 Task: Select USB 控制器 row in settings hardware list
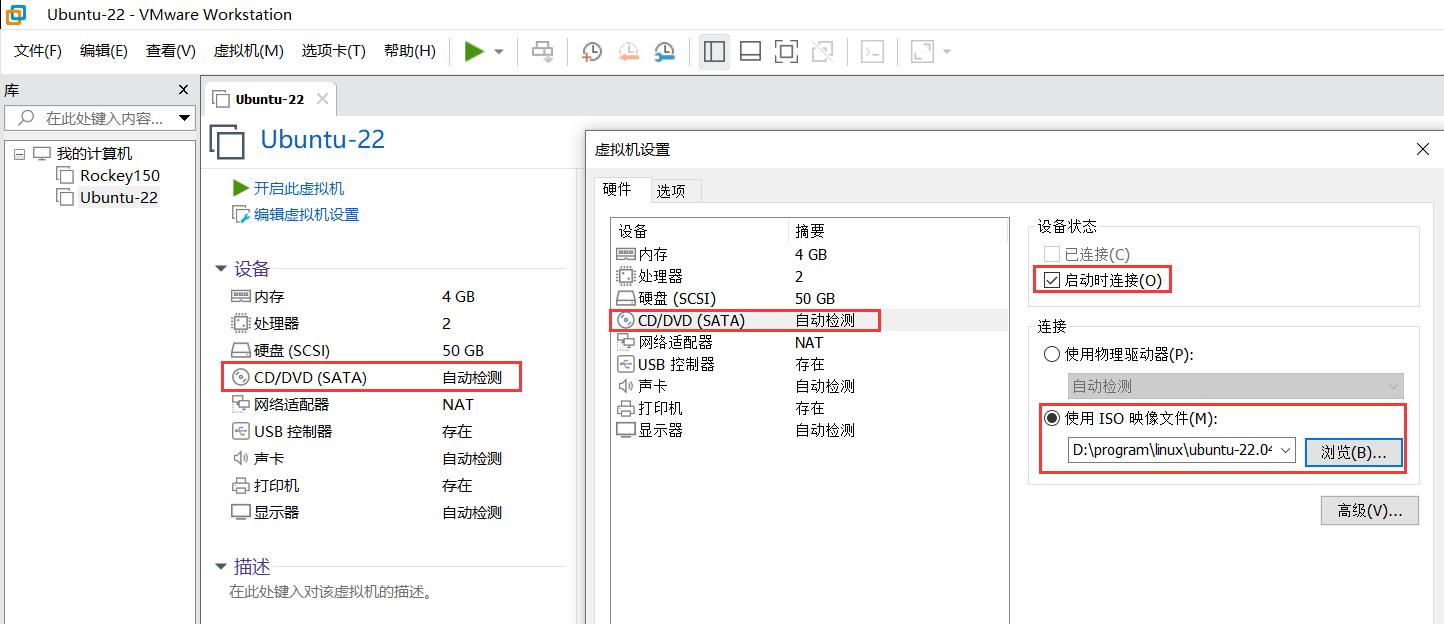(x=809, y=364)
